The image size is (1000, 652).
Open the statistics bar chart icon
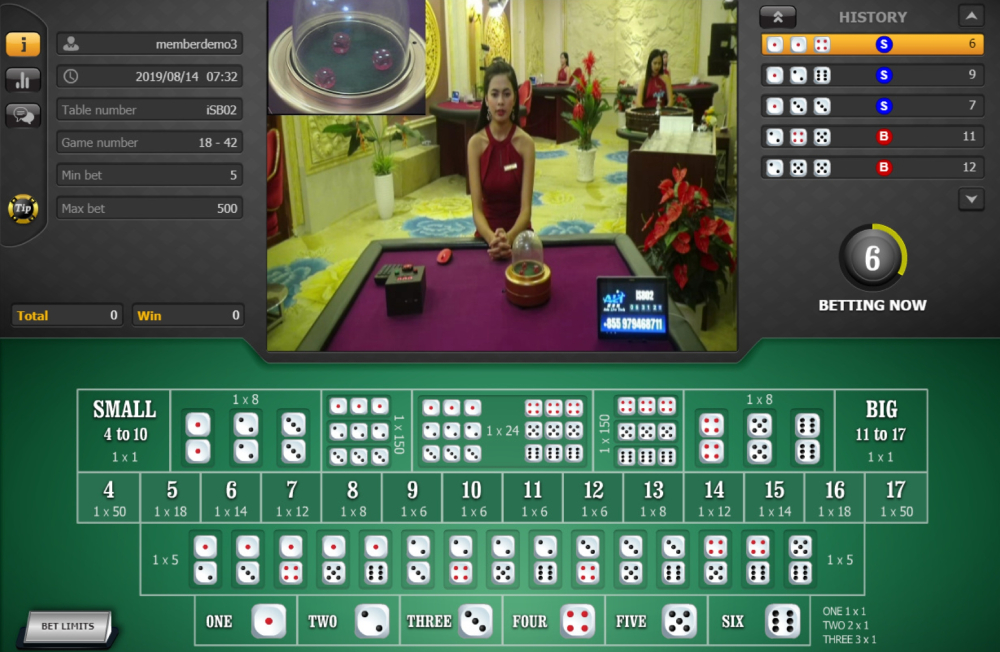(23, 80)
